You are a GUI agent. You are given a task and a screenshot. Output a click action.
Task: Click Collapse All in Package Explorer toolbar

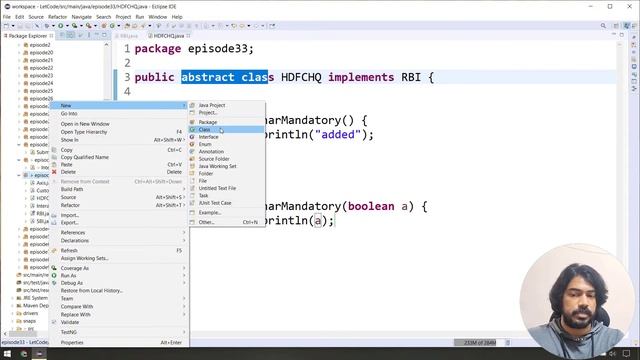62,36
